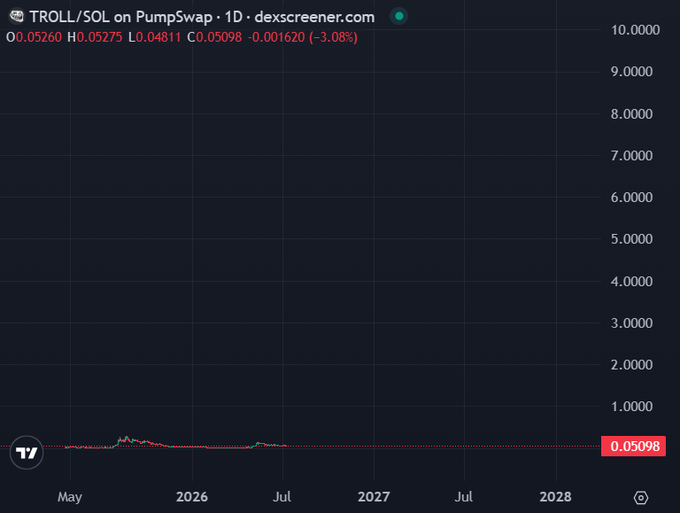The width and height of the screenshot is (680, 513).
Task: Select the 10.0000 price axis label
Action: [x=635, y=30]
